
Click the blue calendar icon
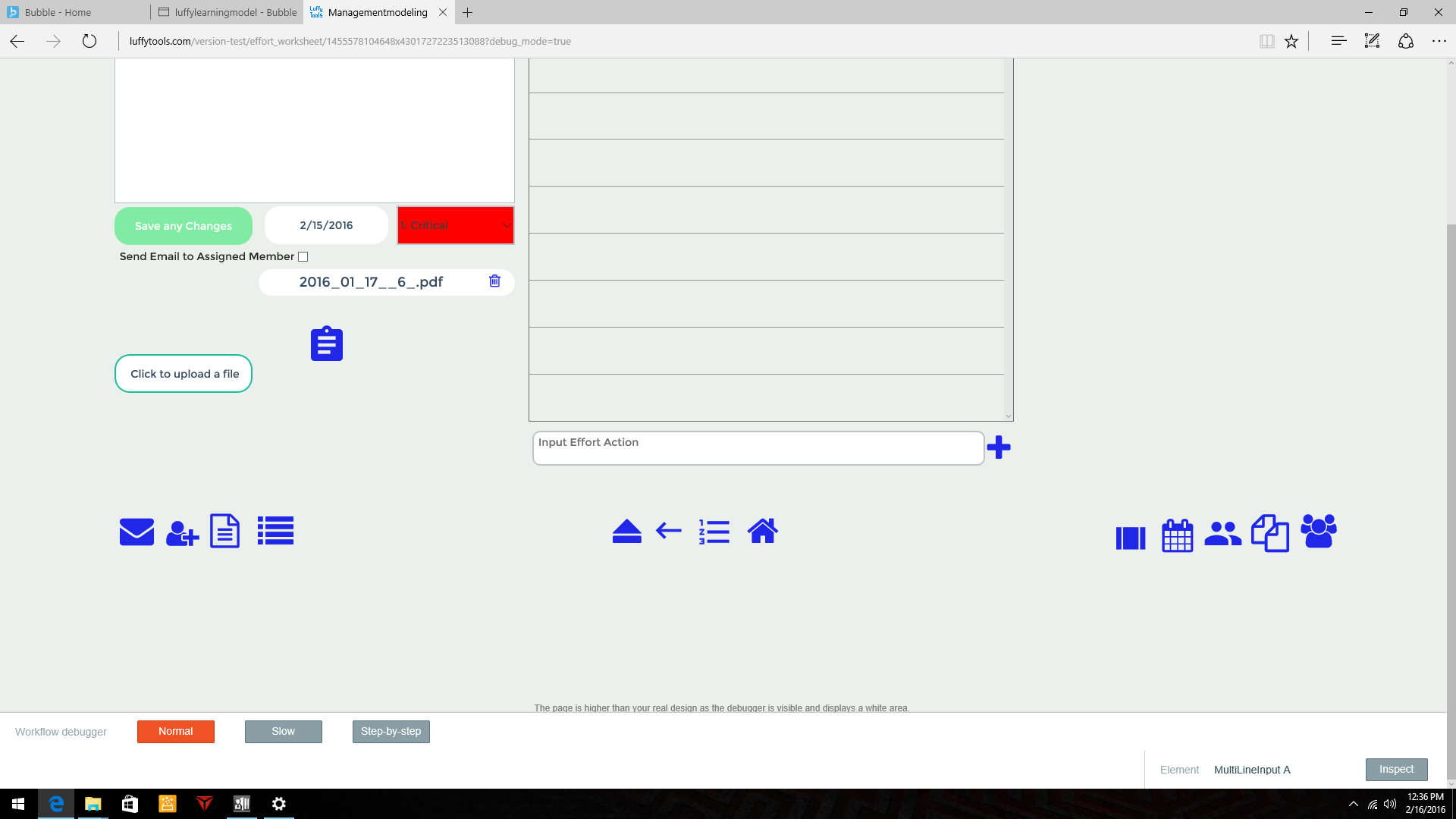[x=1177, y=535]
